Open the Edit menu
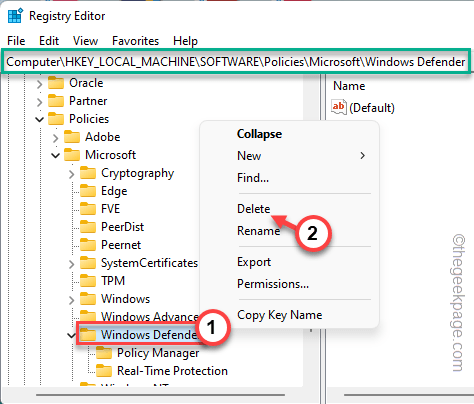474x404 pixels. [49, 41]
